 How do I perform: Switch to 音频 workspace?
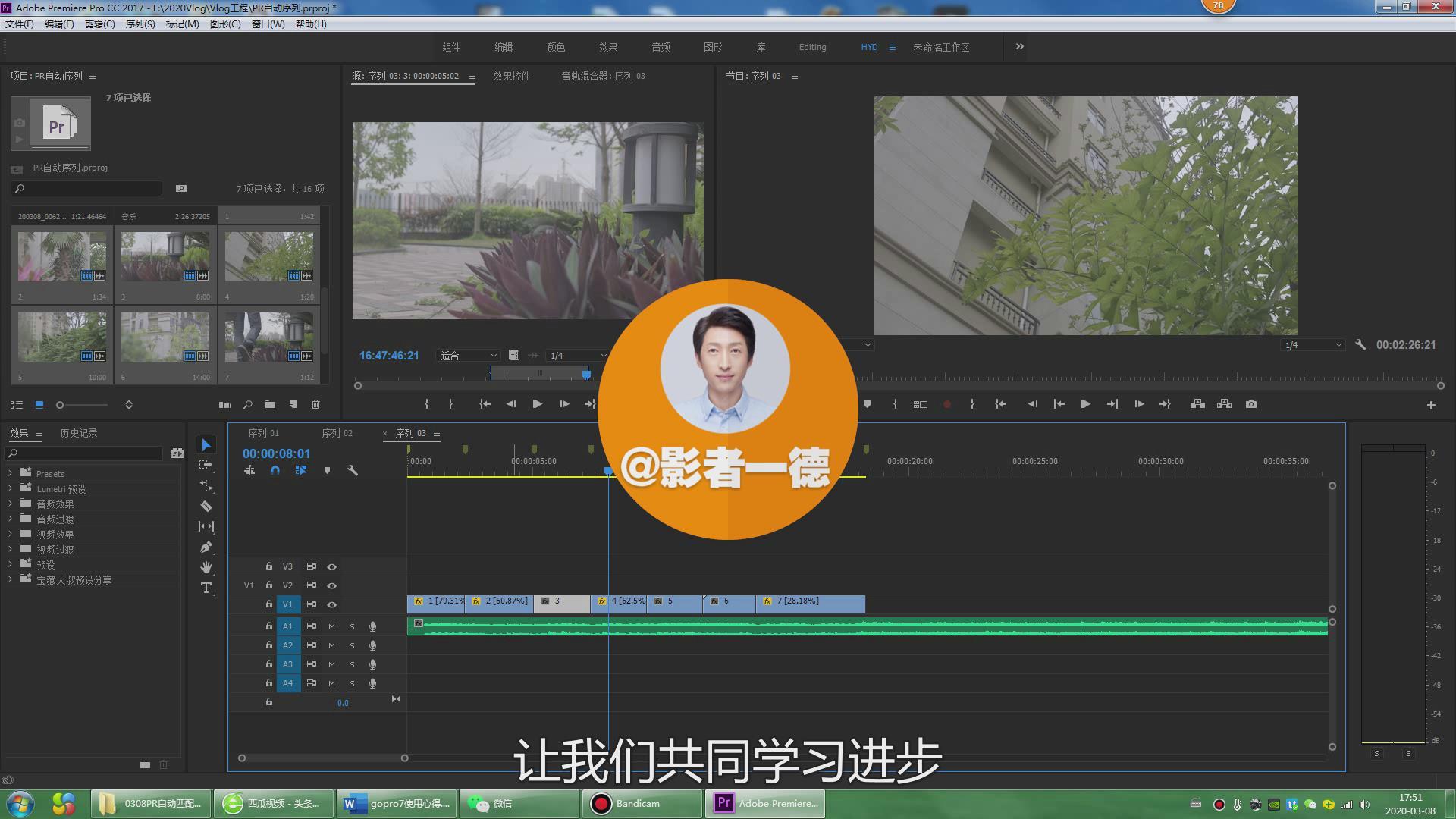coord(661,47)
